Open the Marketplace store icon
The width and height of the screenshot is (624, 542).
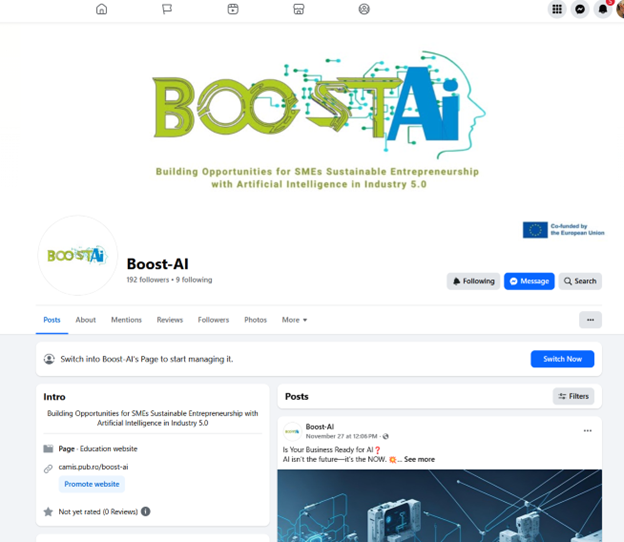298,9
